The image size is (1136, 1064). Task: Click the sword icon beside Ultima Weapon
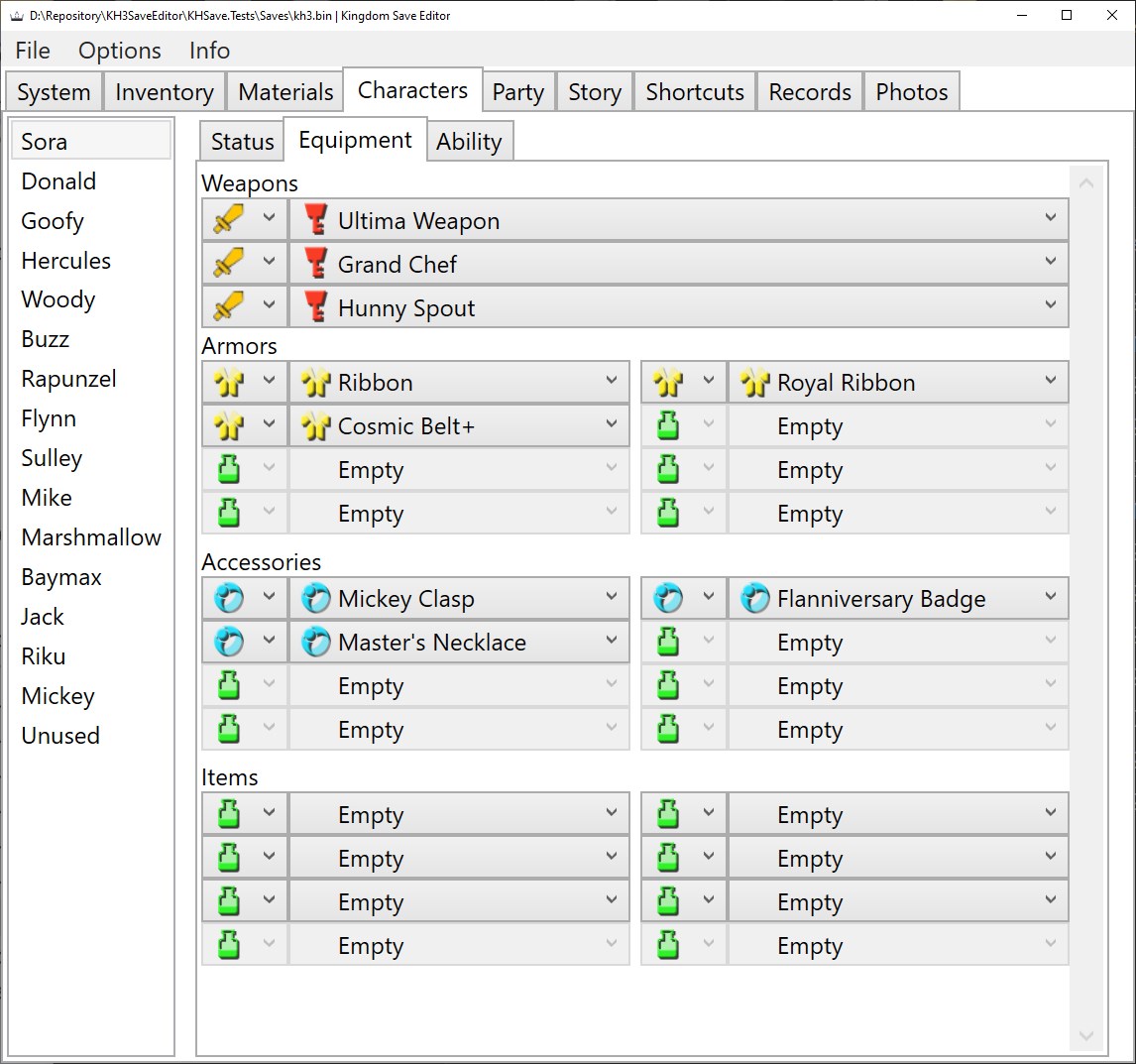pos(229,219)
